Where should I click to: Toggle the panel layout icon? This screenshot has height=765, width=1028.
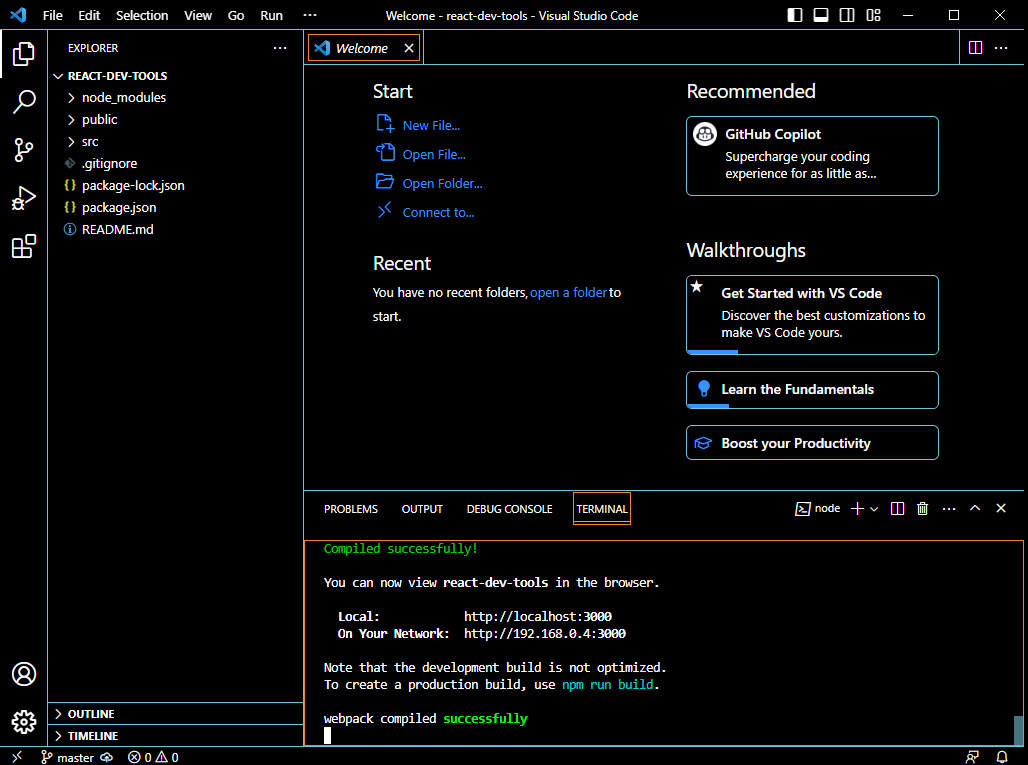coord(821,15)
